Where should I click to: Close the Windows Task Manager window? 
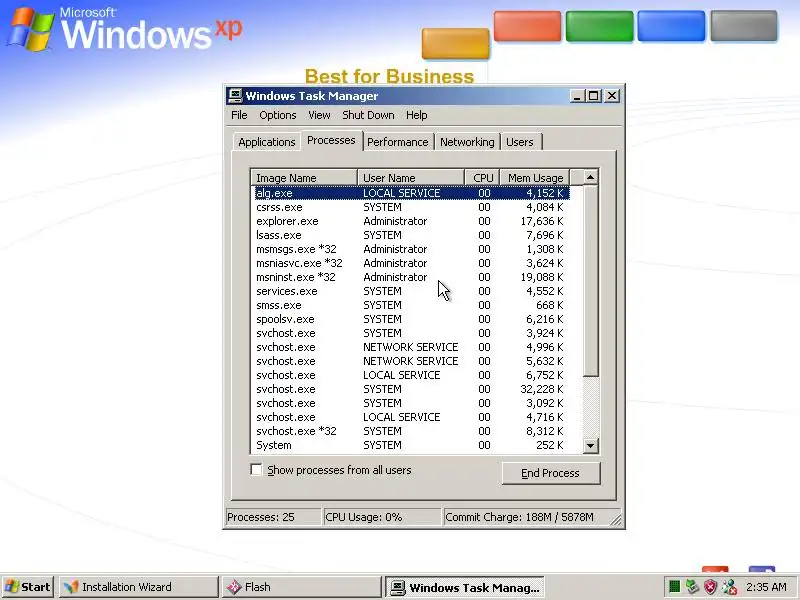point(612,96)
